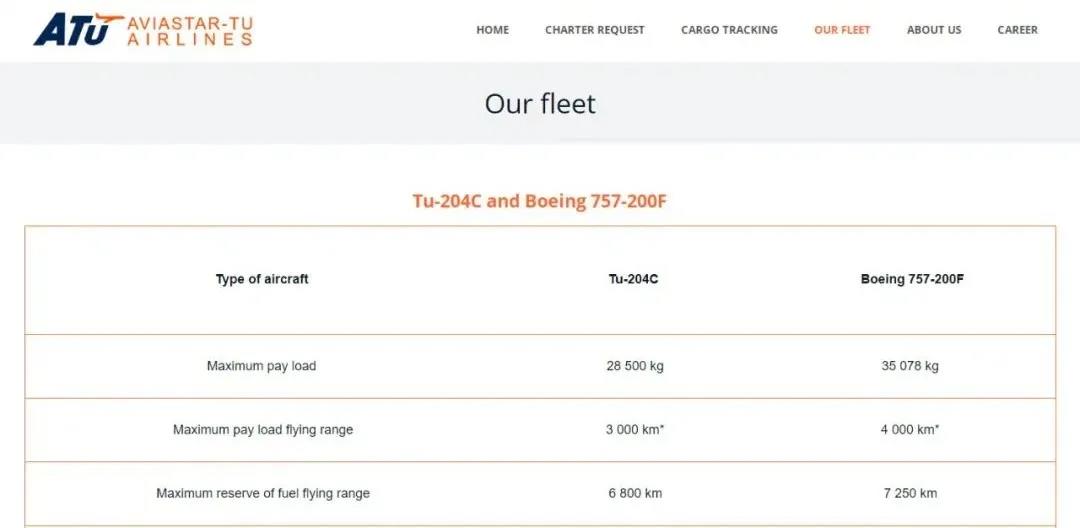Click the Tu-204C column header
Image resolution: width=1080 pixels, height=528 pixels.
click(x=634, y=280)
